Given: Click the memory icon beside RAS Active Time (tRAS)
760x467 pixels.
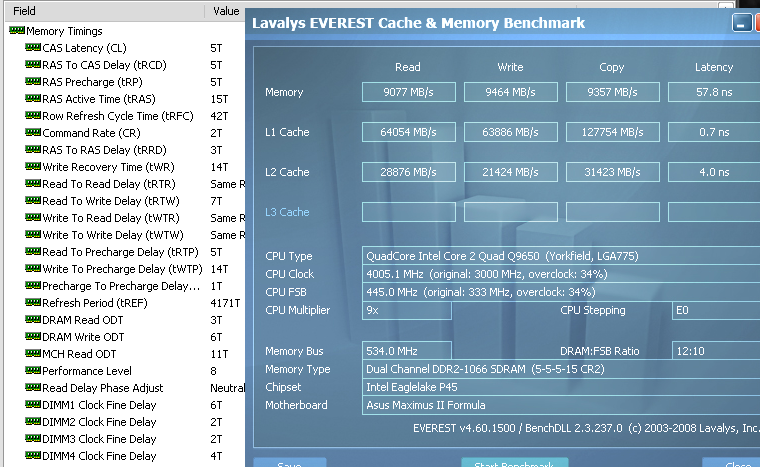Looking at the screenshot, I should point(33,98).
